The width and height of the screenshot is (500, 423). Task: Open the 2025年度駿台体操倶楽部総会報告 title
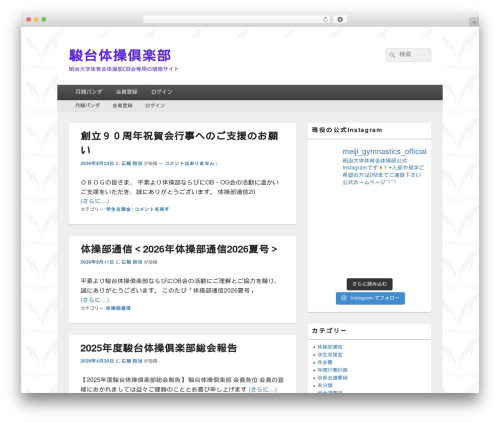pos(159,348)
